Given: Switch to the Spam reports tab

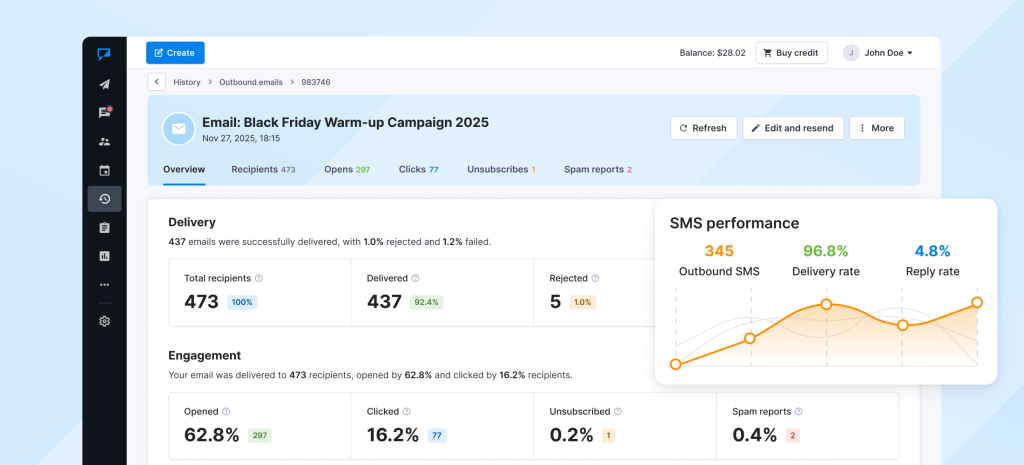Looking at the screenshot, I should point(597,170).
